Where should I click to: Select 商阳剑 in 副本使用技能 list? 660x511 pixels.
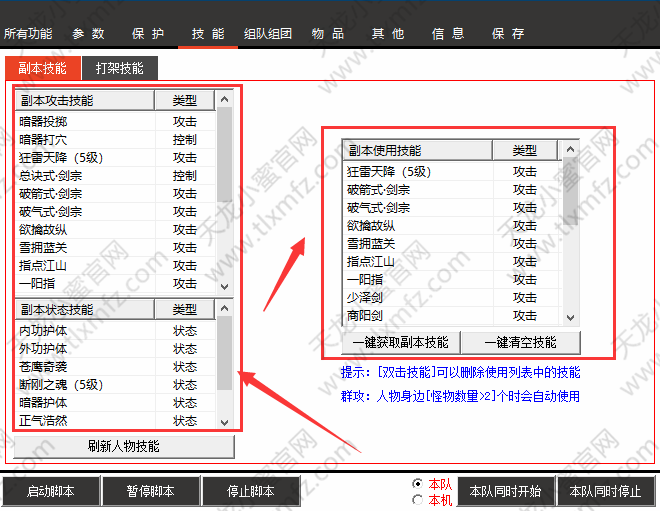pos(452,316)
